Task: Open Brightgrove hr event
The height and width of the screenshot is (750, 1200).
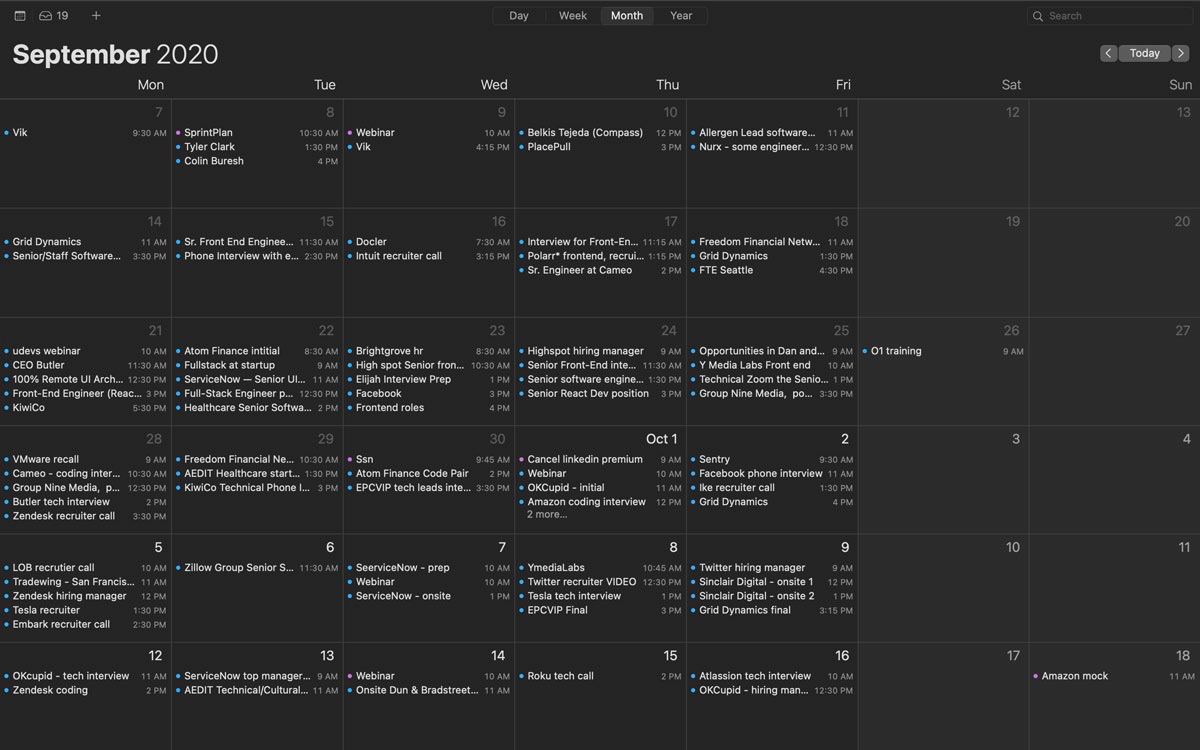Action: [428, 351]
